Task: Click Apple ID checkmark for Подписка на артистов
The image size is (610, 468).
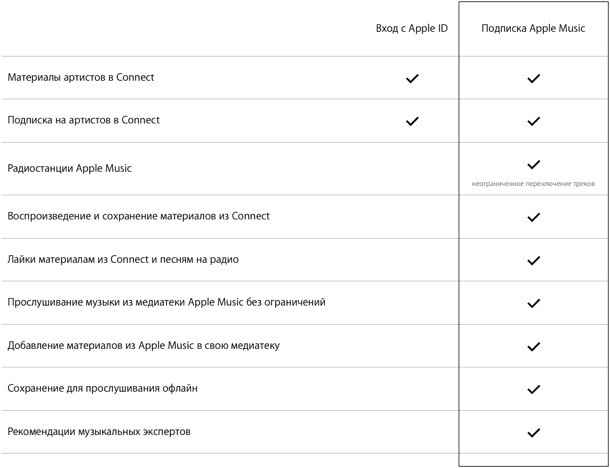Action: click(412, 121)
